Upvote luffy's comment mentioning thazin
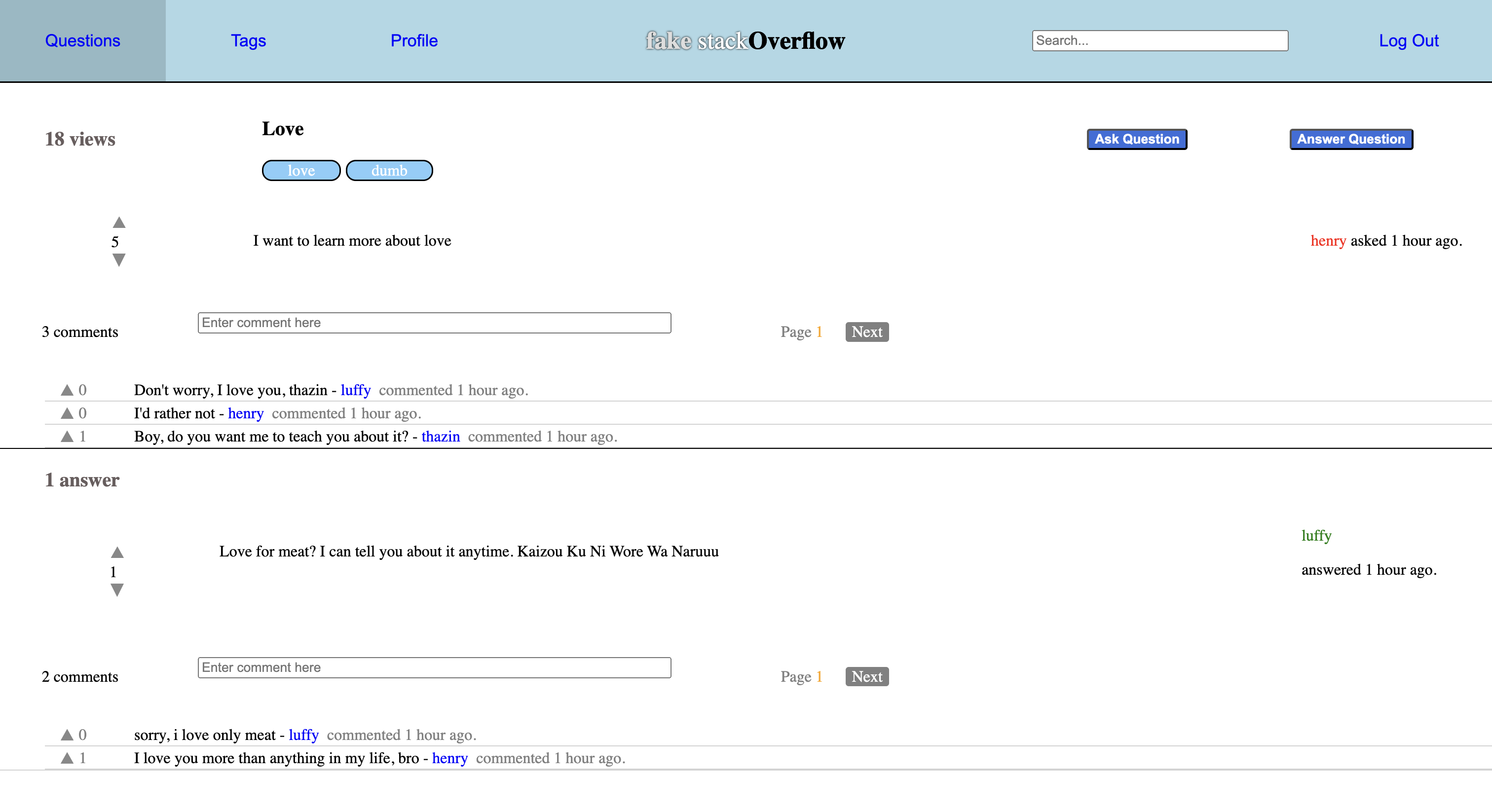This screenshot has height=812, width=1492. point(67,390)
